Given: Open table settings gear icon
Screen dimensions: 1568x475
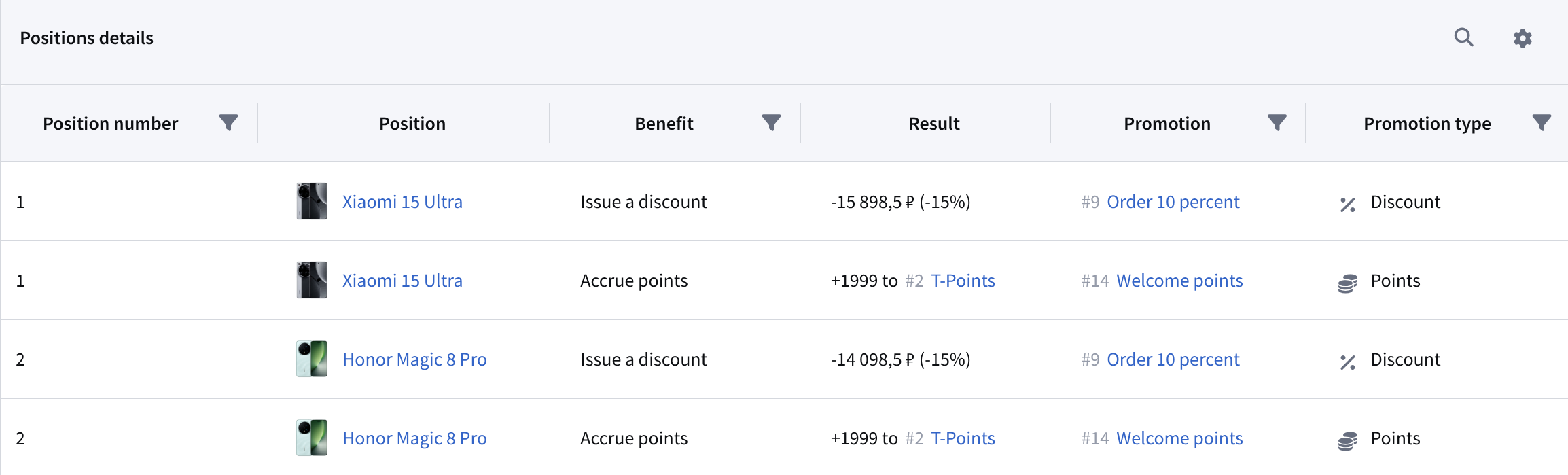Looking at the screenshot, I should point(1522,38).
